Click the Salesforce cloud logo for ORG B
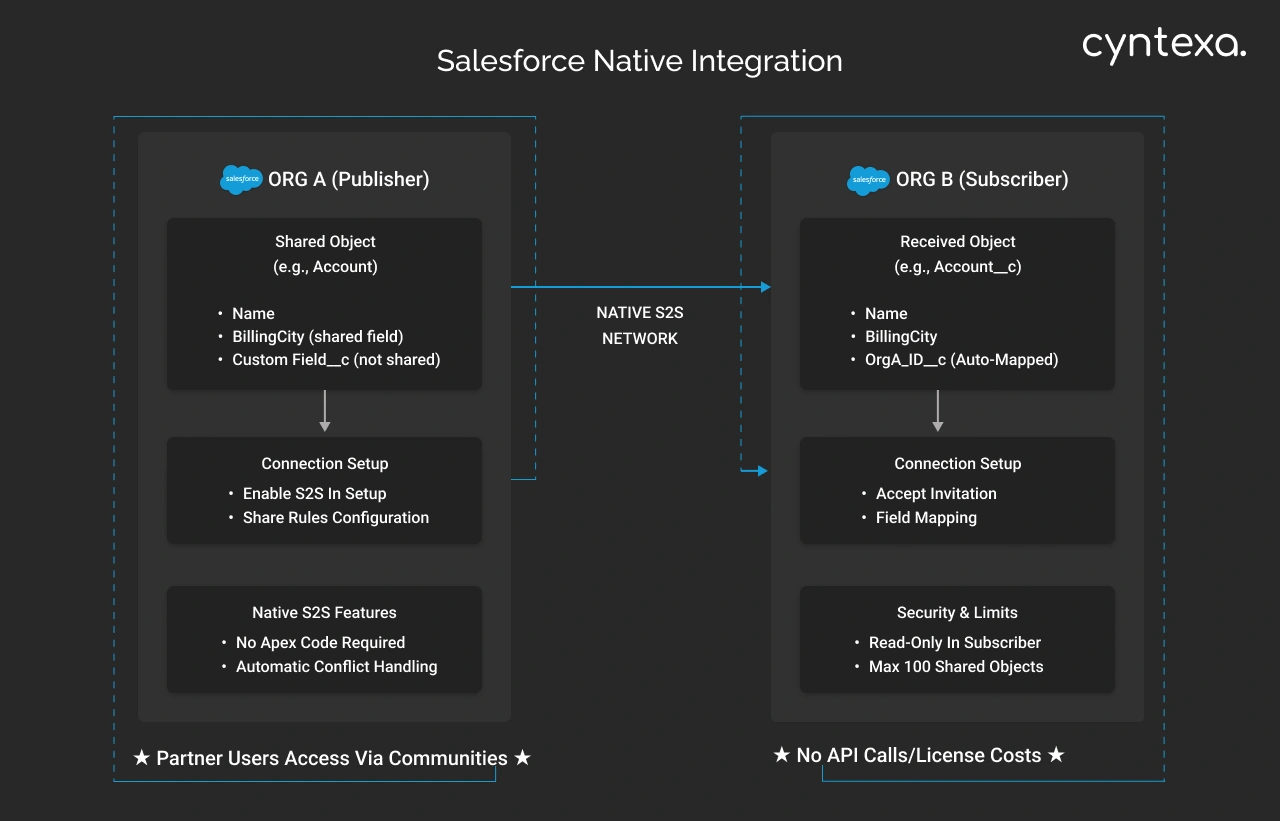Image resolution: width=1280 pixels, height=821 pixels. (867, 181)
